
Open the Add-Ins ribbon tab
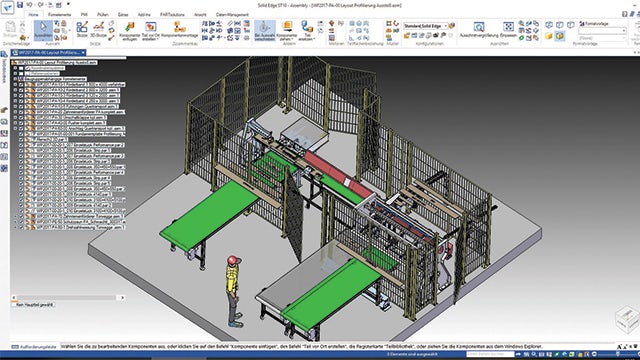(x=144, y=14)
